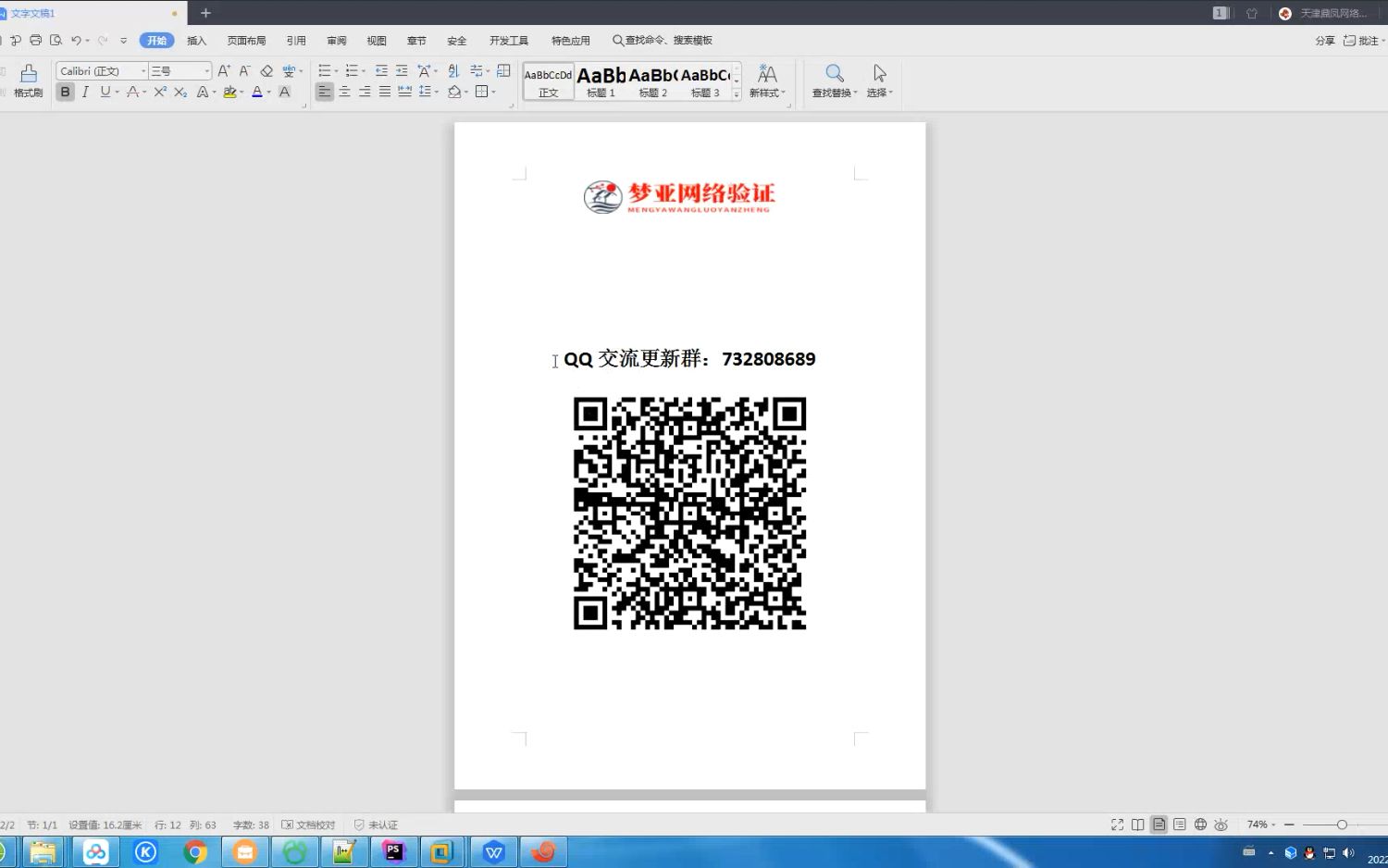Image resolution: width=1388 pixels, height=868 pixels.
Task: Align text to the right
Action: 365,92
